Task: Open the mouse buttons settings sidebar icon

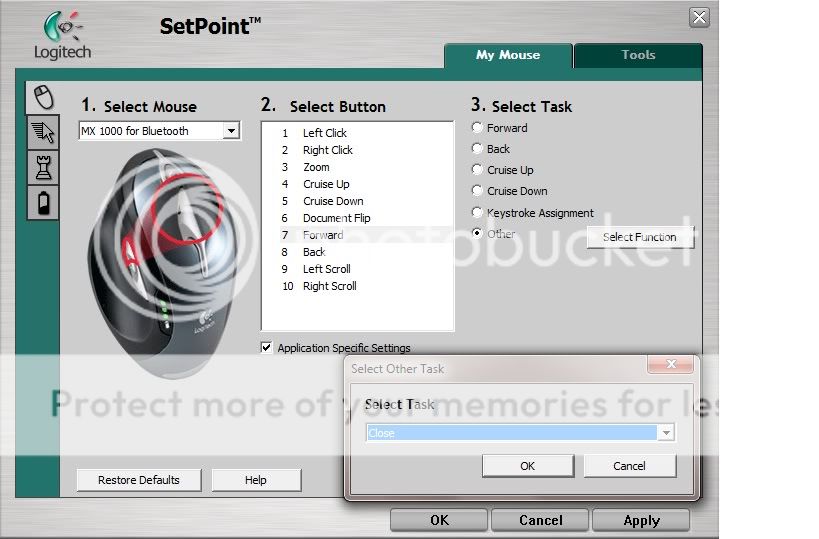Action: (x=43, y=97)
